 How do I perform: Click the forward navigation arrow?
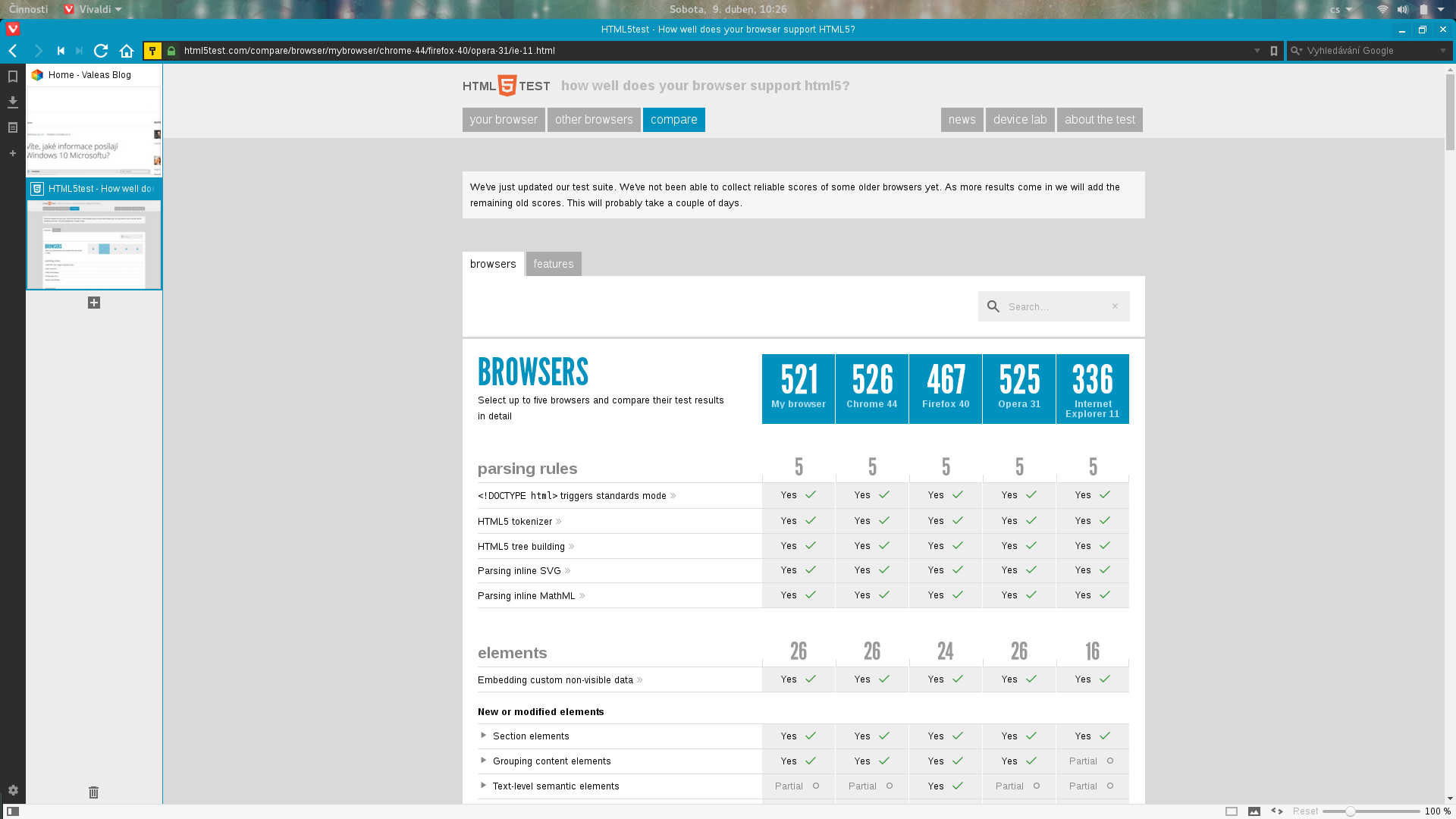pos(38,51)
